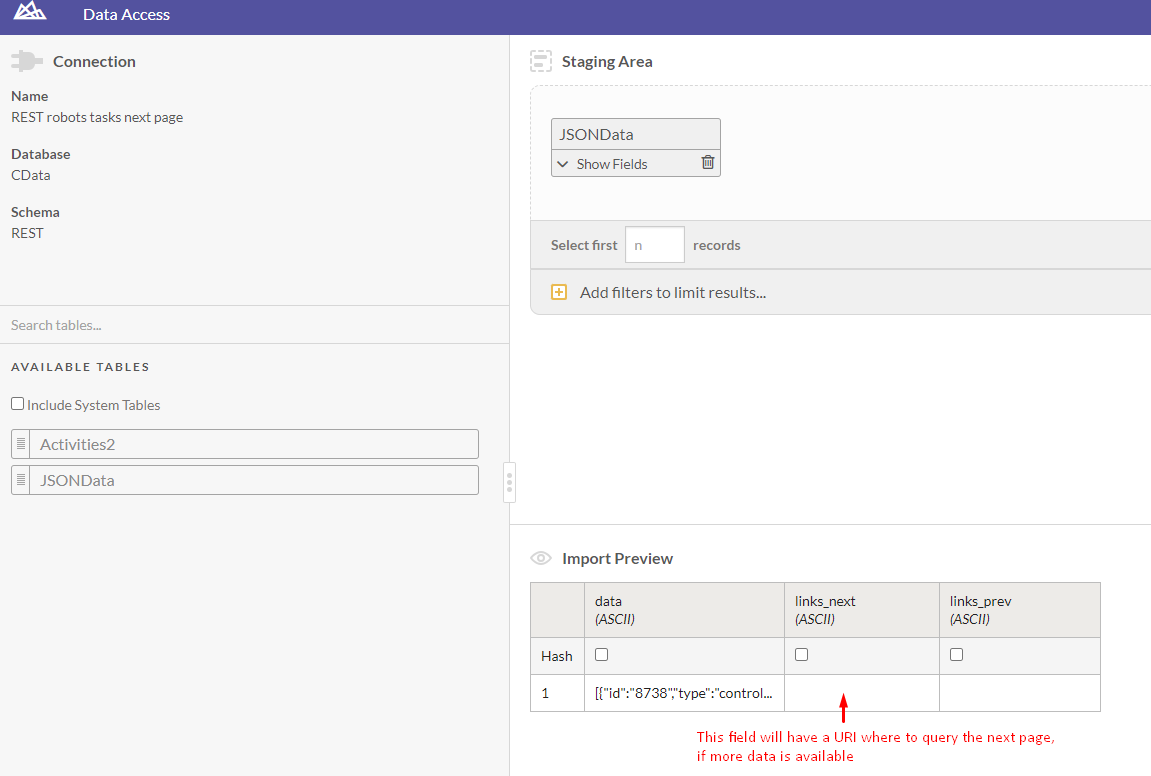The image size is (1151, 776).
Task: Click the Import Preview eye icon
Action: click(x=541, y=558)
